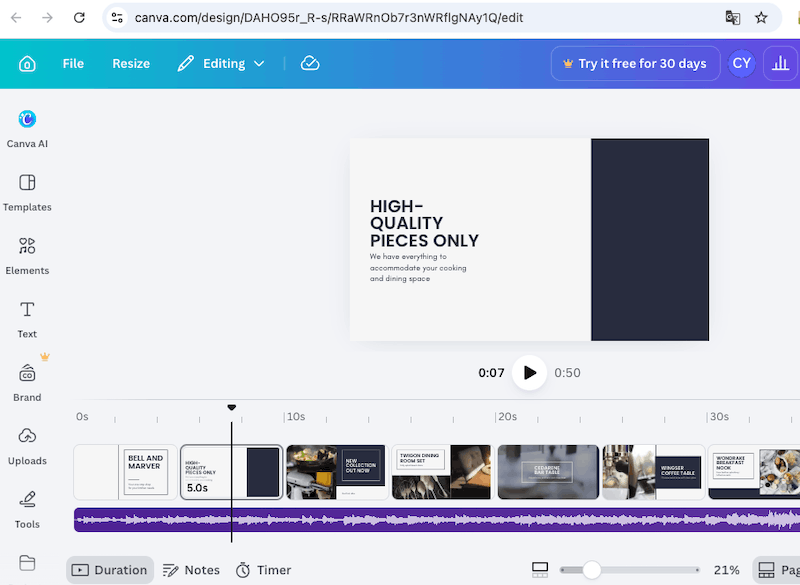Play the video preview
Image resolution: width=800 pixels, height=585 pixels.
click(530, 373)
